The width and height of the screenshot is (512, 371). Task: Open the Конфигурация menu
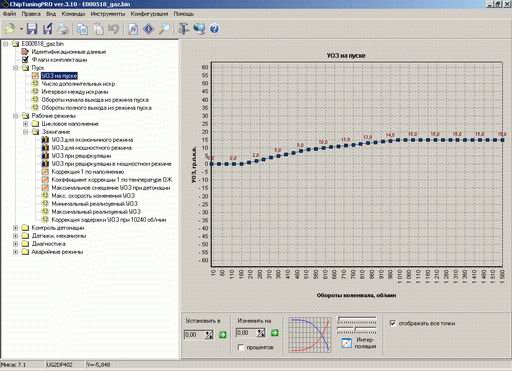pos(149,14)
